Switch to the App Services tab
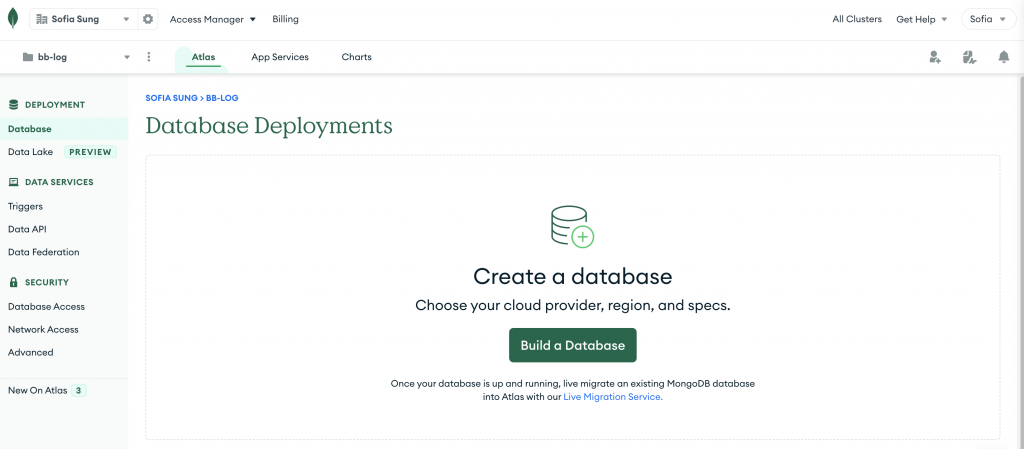 tap(280, 57)
